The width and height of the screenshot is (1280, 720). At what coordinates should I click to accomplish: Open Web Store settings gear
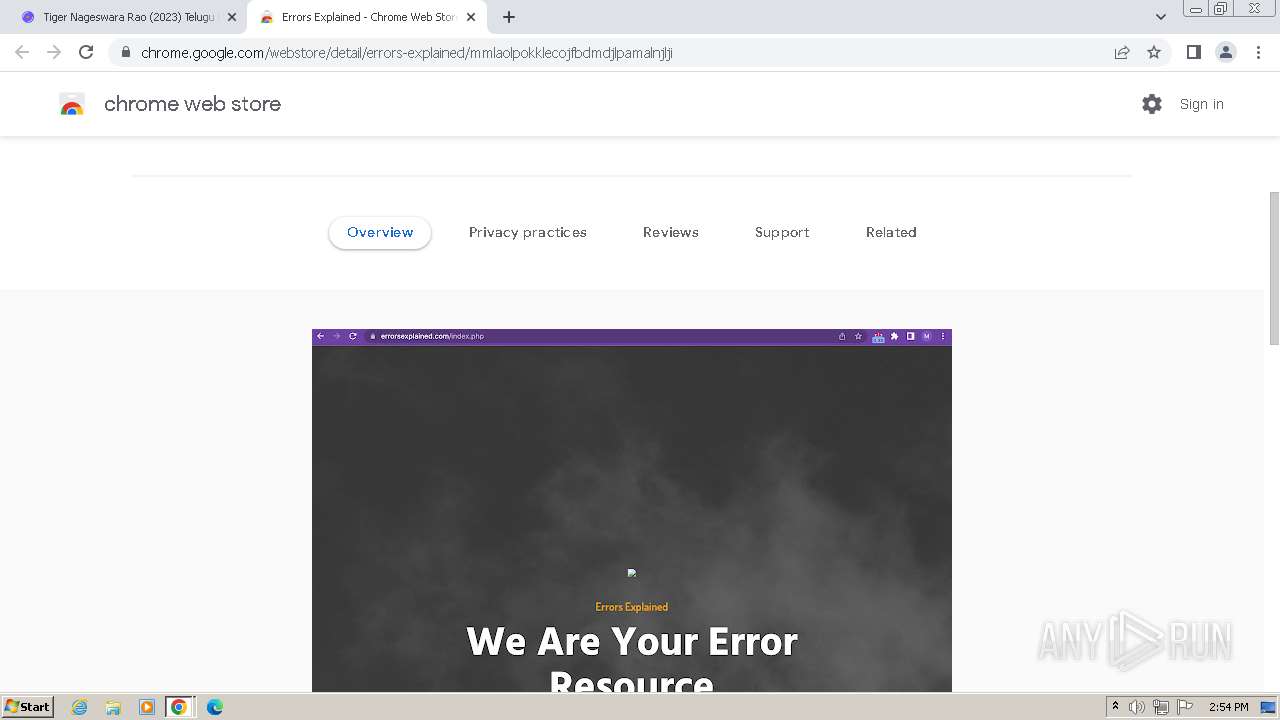[x=1152, y=104]
